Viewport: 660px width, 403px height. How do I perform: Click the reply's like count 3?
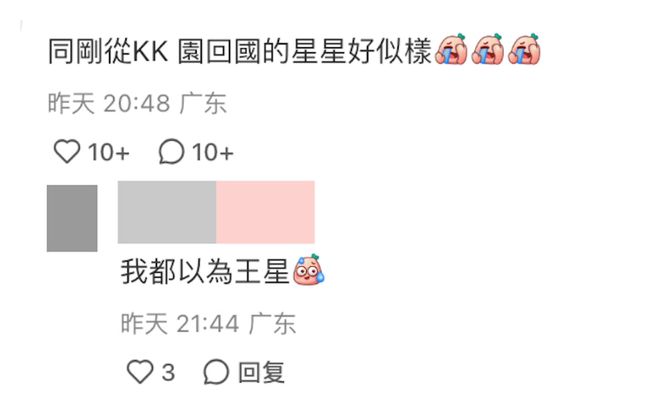168,372
